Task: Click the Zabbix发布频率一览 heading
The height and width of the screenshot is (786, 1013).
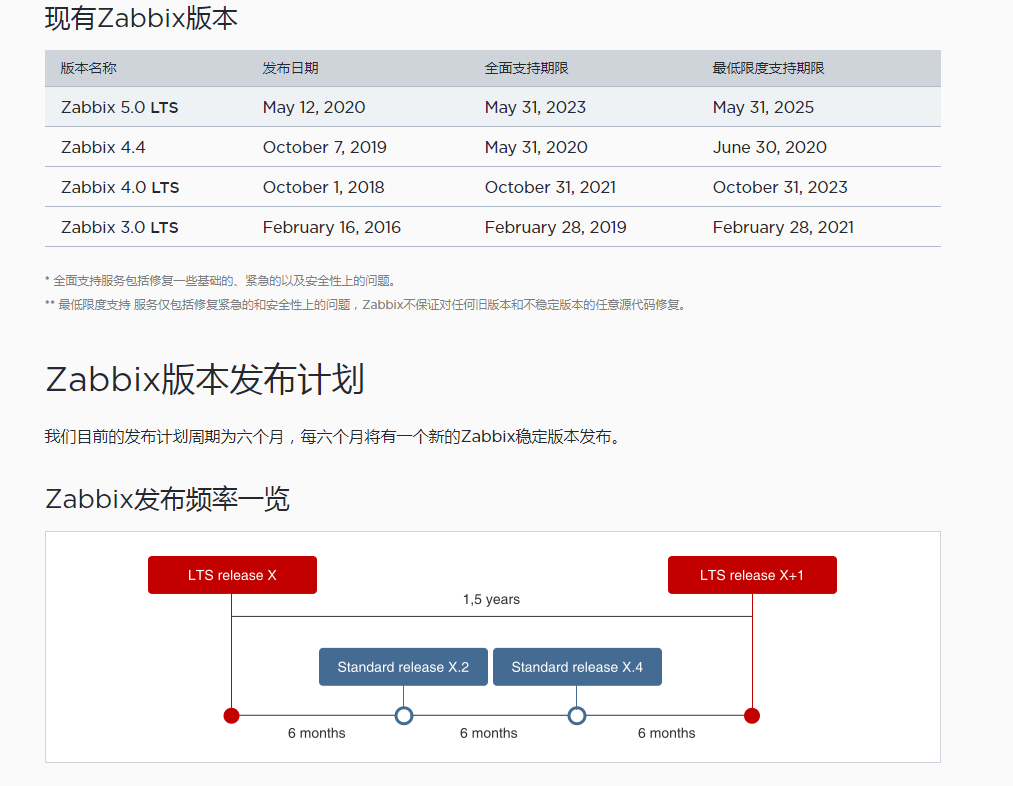Action: [167, 499]
